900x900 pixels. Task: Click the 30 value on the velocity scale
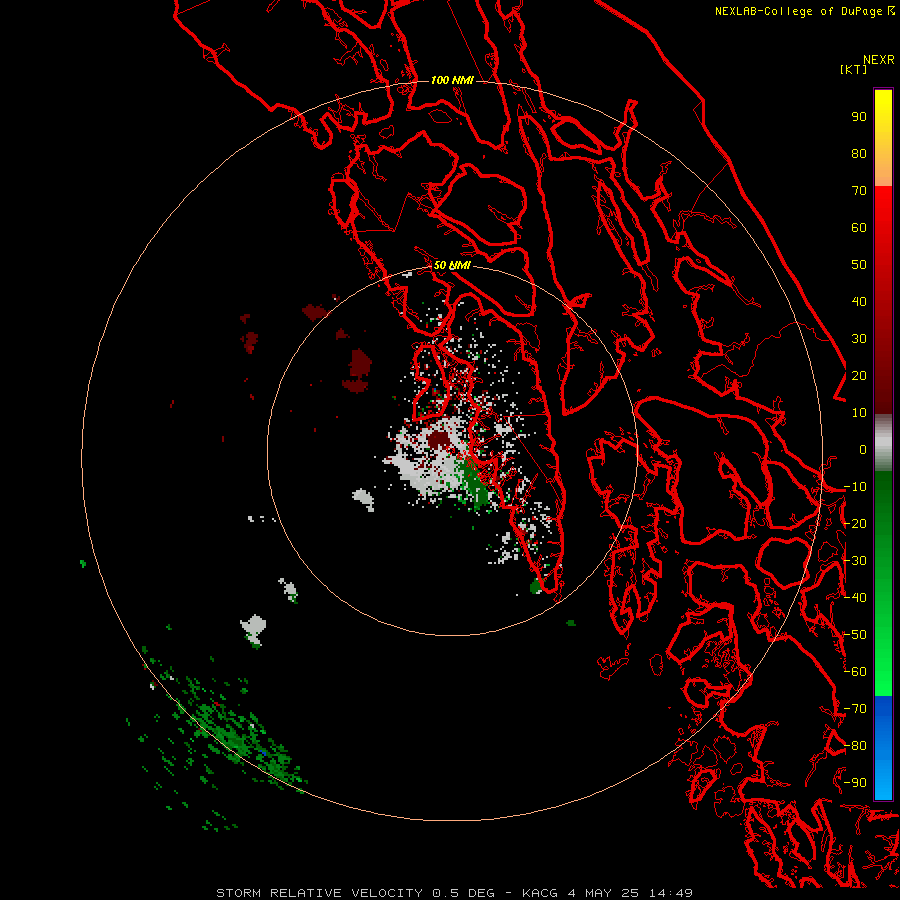point(859,339)
